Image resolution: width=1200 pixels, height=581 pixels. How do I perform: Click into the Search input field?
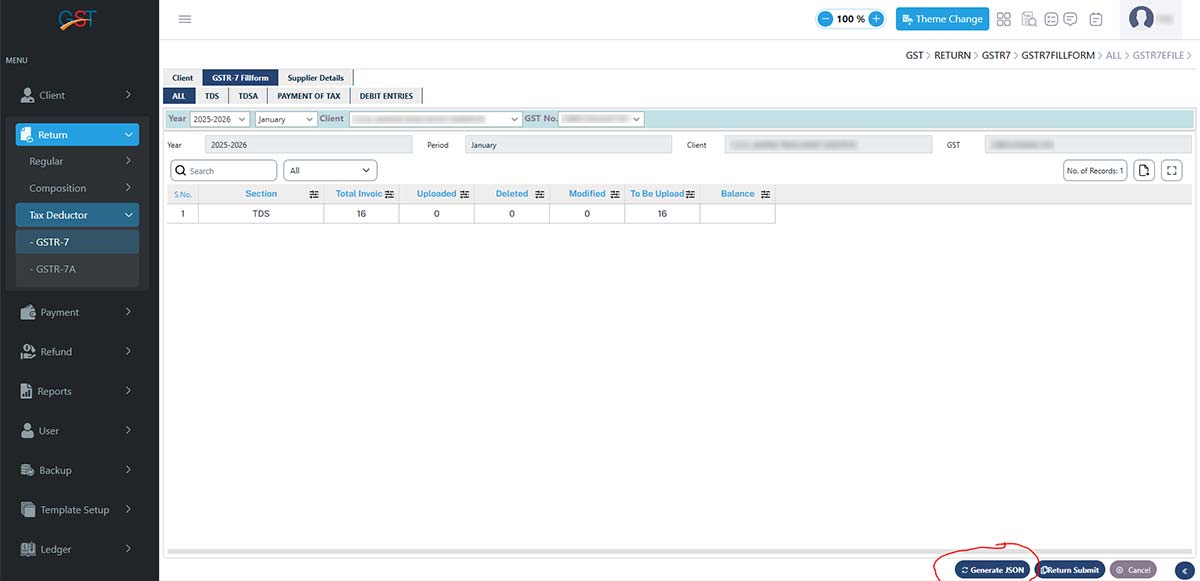[230, 171]
